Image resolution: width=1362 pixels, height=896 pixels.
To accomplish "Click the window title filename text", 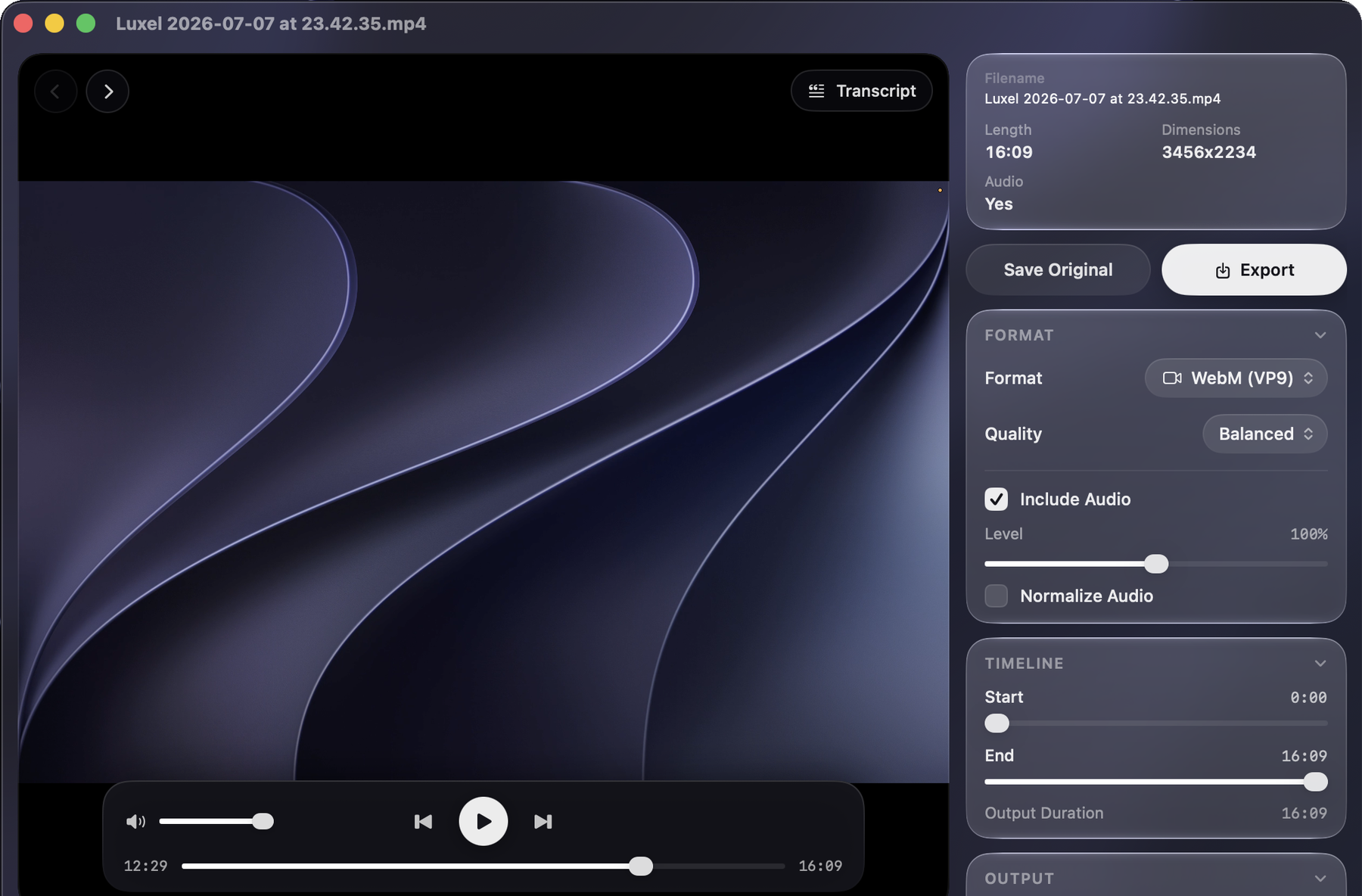I will 271,23.
